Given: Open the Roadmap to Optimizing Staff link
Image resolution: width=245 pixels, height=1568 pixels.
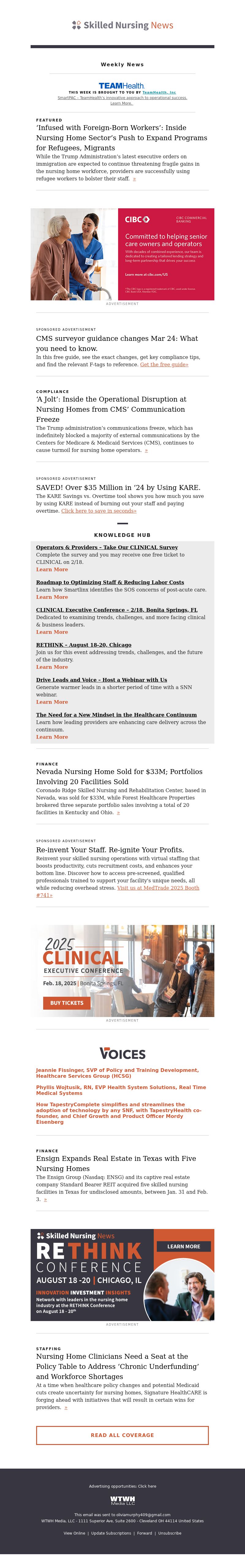Looking at the screenshot, I should tap(109, 582).
